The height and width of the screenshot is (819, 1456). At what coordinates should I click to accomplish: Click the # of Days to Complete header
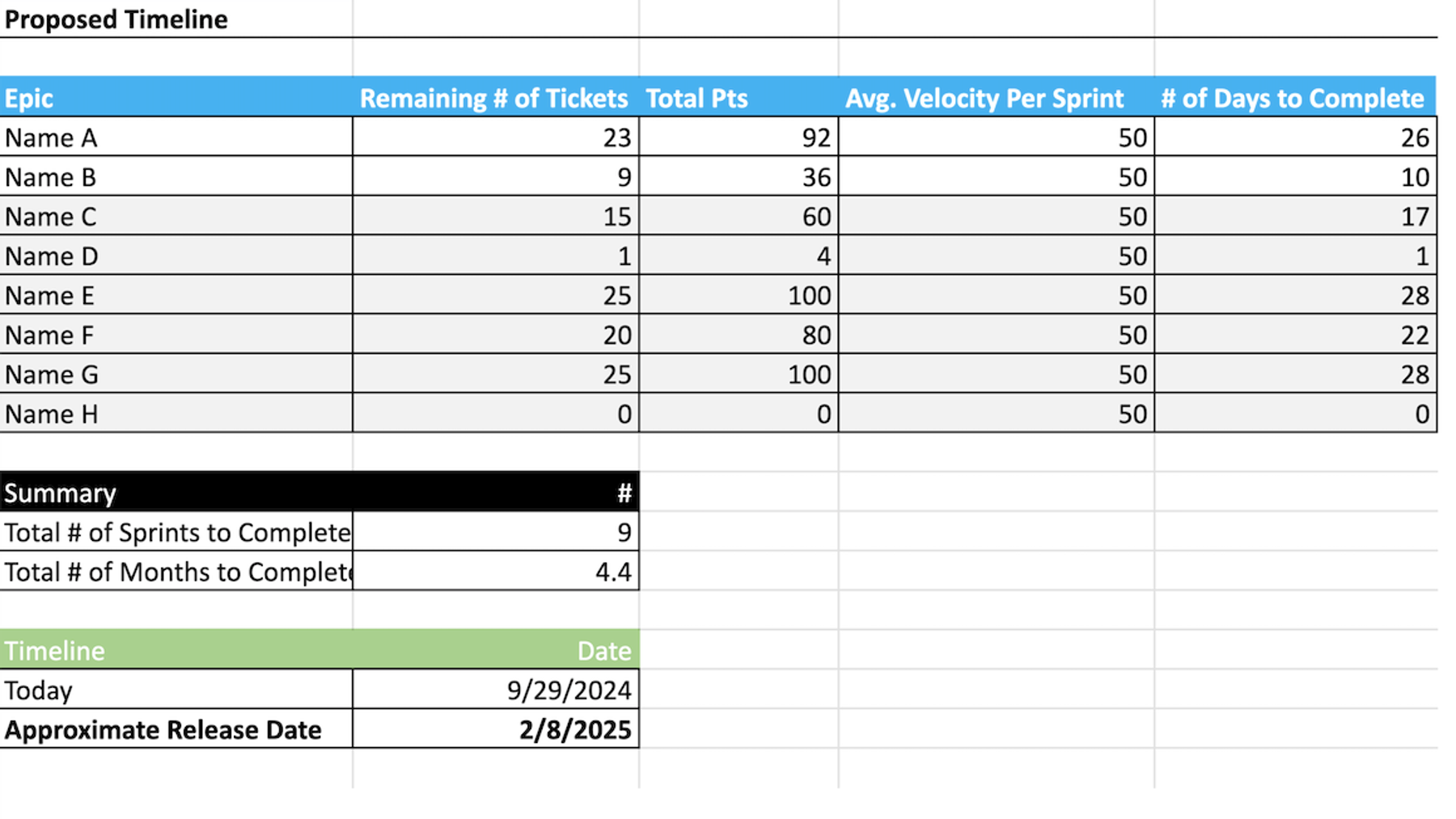click(1295, 97)
